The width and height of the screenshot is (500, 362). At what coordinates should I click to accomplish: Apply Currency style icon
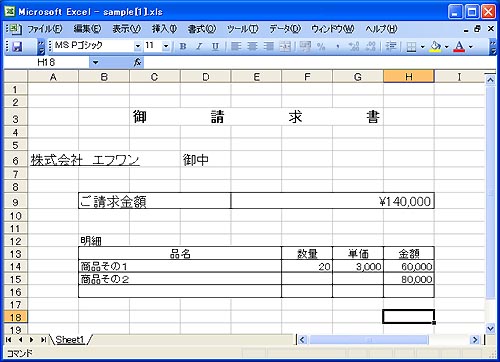[305, 46]
